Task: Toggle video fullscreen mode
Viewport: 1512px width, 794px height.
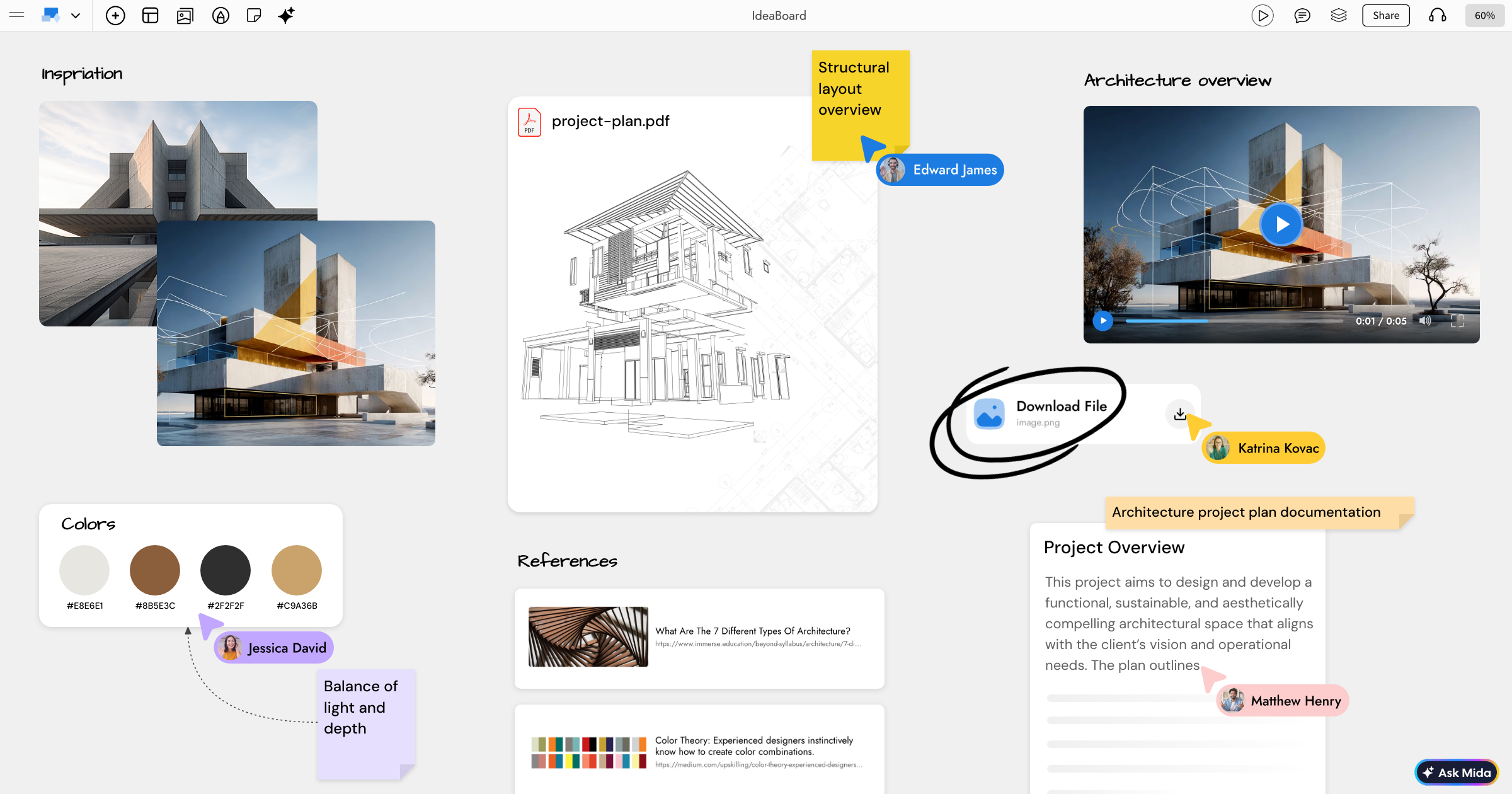Action: coord(1457,321)
